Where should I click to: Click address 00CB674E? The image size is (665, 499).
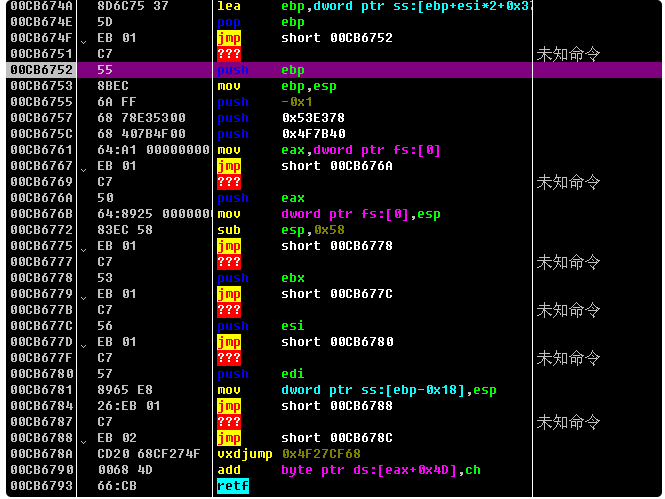tap(42, 22)
